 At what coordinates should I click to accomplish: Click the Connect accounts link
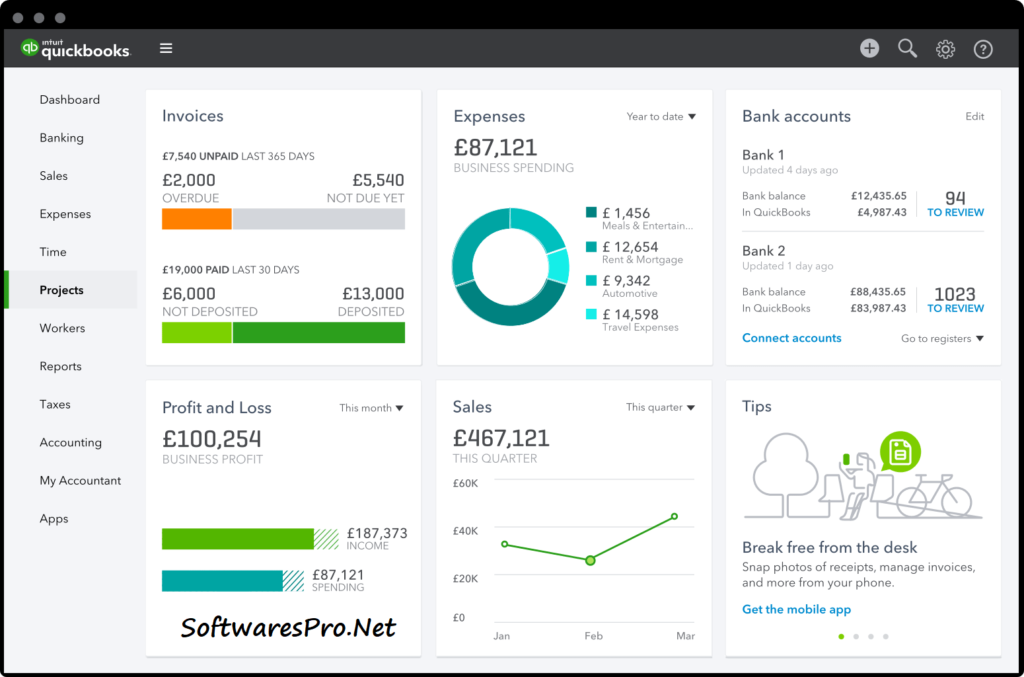[x=791, y=338]
